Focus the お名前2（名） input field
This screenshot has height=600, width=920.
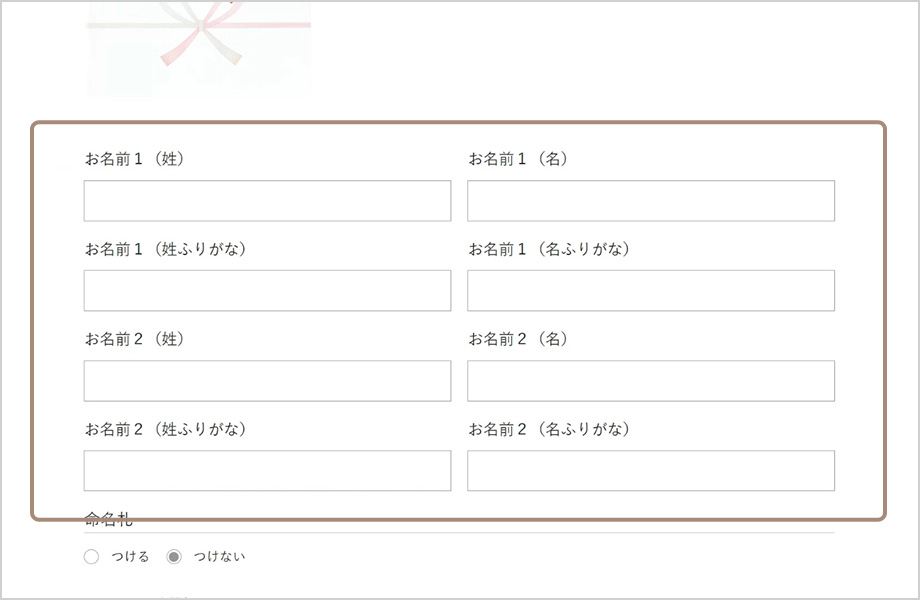(651, 381)
